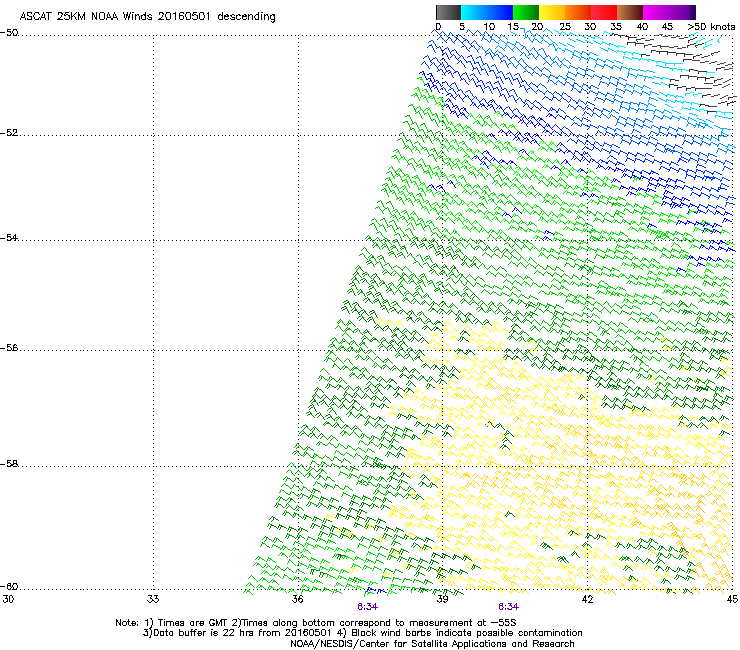The width and height of the screenshot is (740, 650).
Task: Pick the yellow 20-25 knot legend swatch
Action: coord(552,12)
